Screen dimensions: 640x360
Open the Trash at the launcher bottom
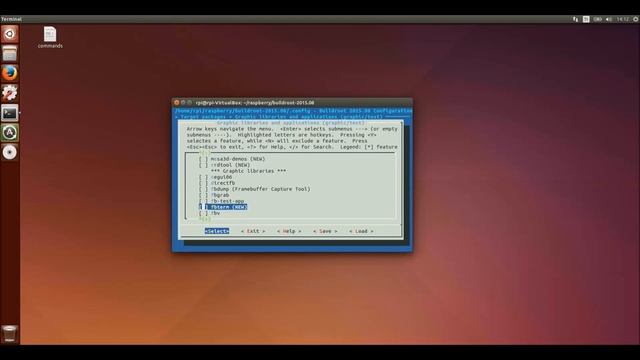click(9, 333)
